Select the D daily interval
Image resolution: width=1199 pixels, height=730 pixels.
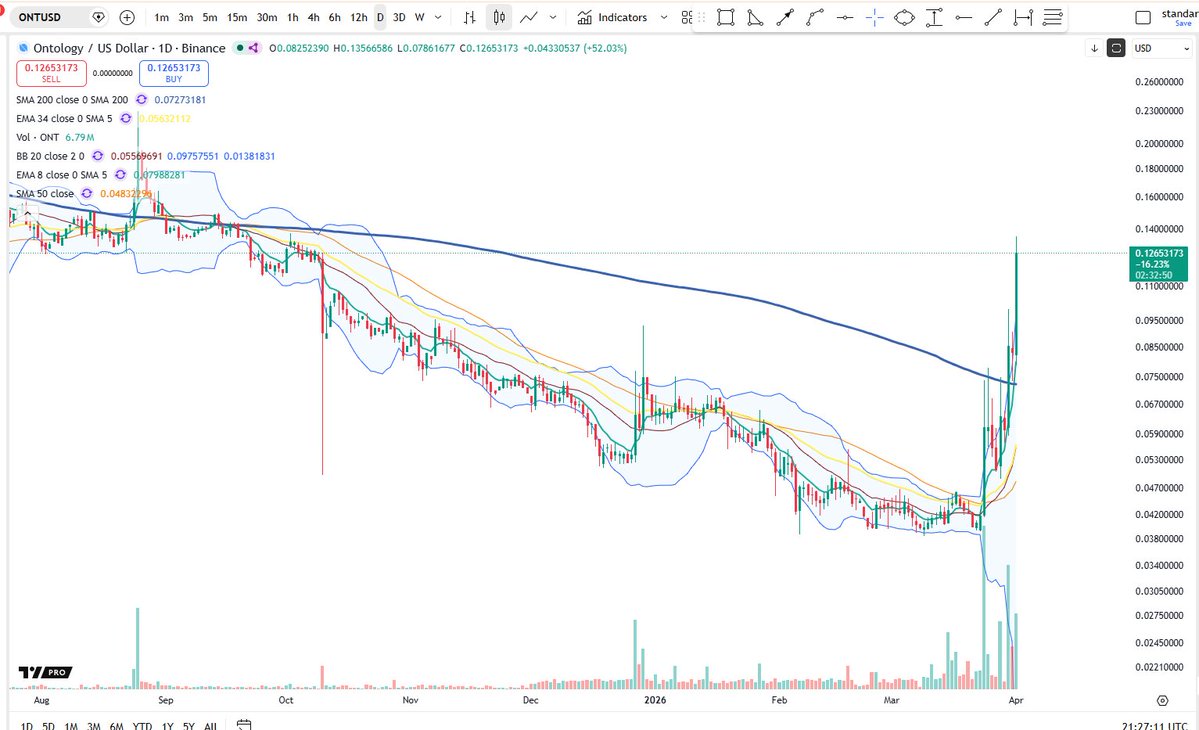pos(380,17)
